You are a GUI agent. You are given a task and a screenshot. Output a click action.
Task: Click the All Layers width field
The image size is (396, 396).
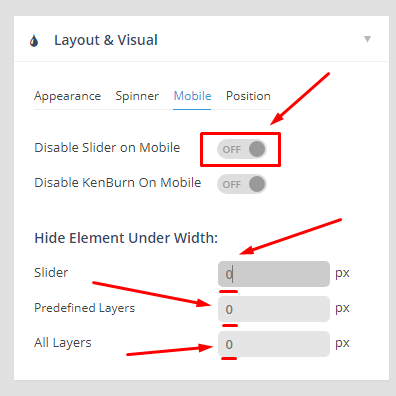click(274, 344)
